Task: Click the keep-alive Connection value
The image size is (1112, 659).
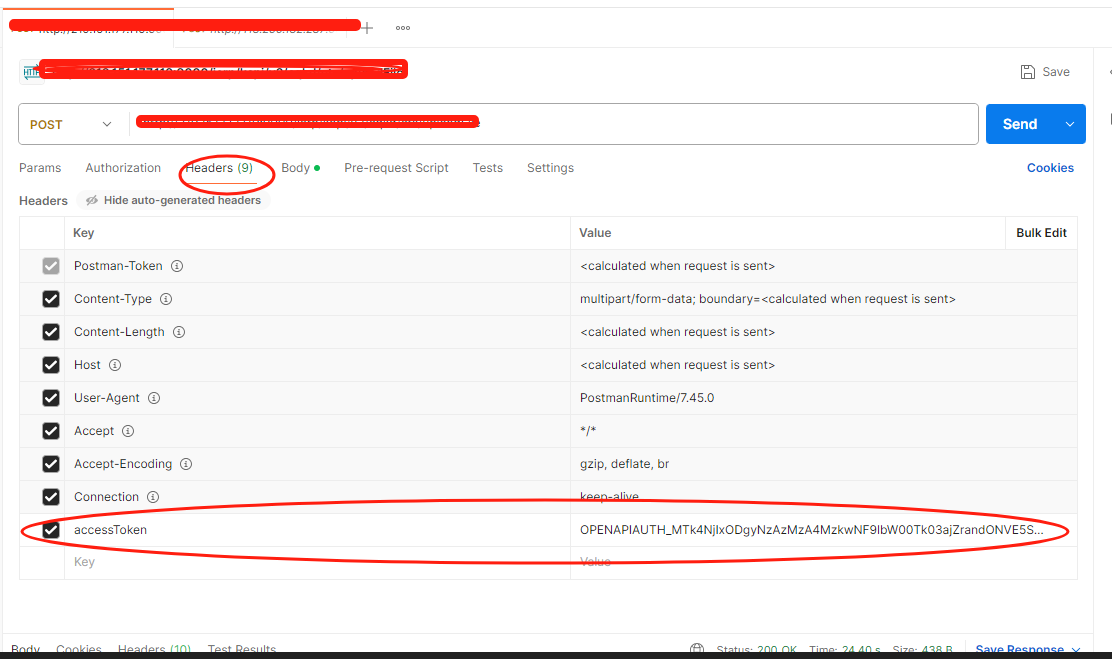Action: (609, 497)
